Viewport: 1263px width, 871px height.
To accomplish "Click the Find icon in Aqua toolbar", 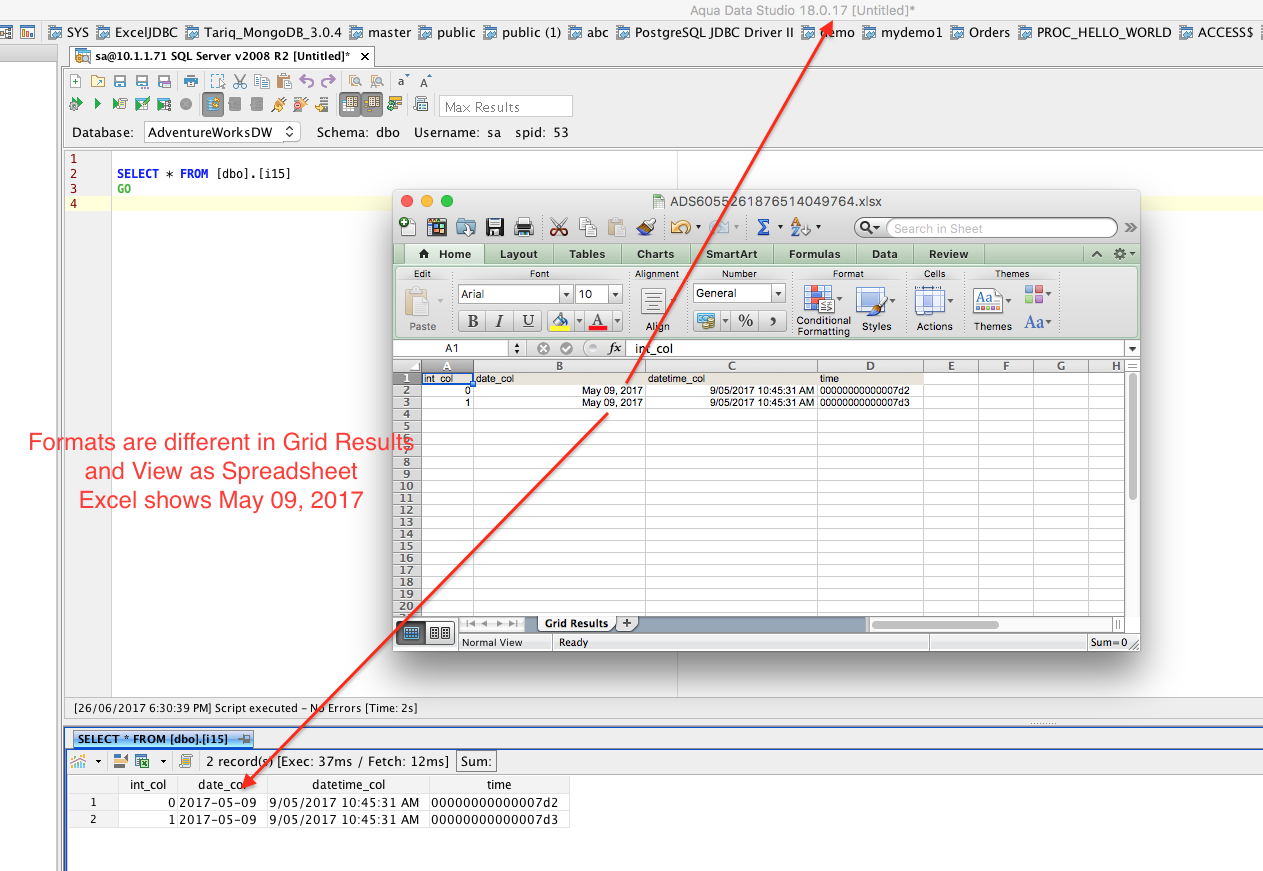I will click(355, 81).
